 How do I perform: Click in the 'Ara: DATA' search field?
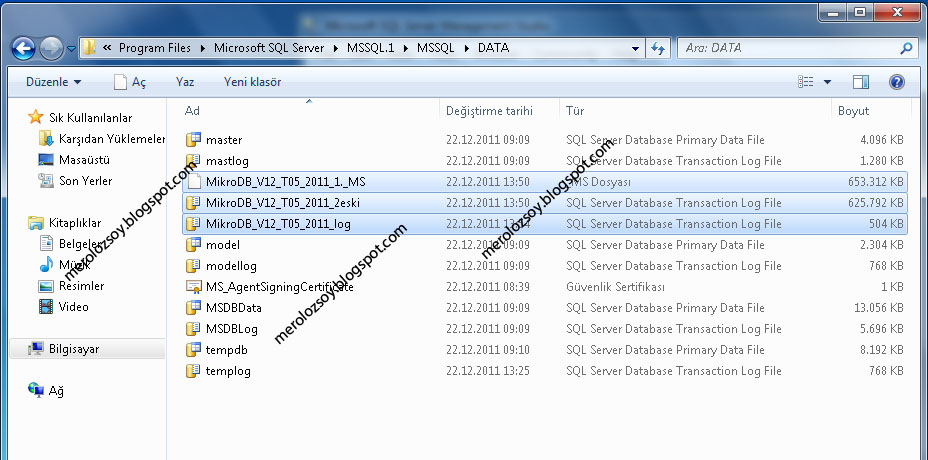pos(787,49)
